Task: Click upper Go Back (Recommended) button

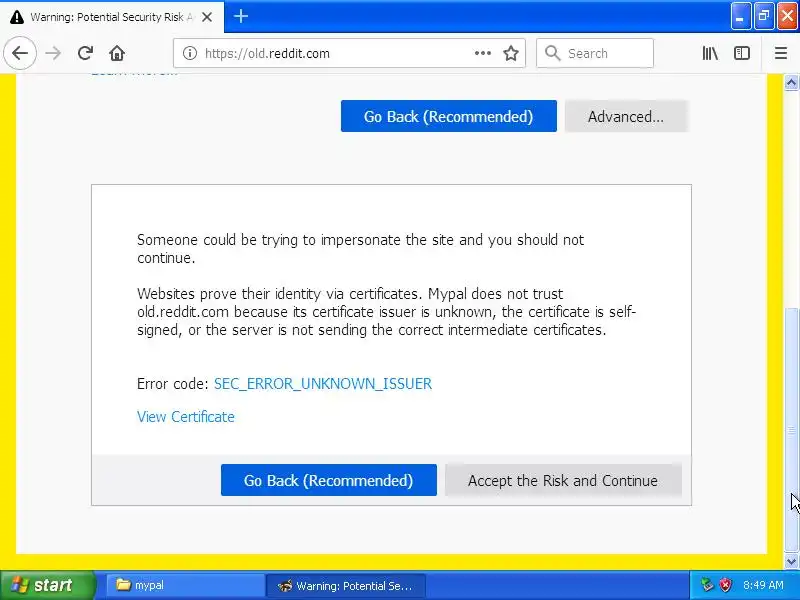Action: point(448,116)
